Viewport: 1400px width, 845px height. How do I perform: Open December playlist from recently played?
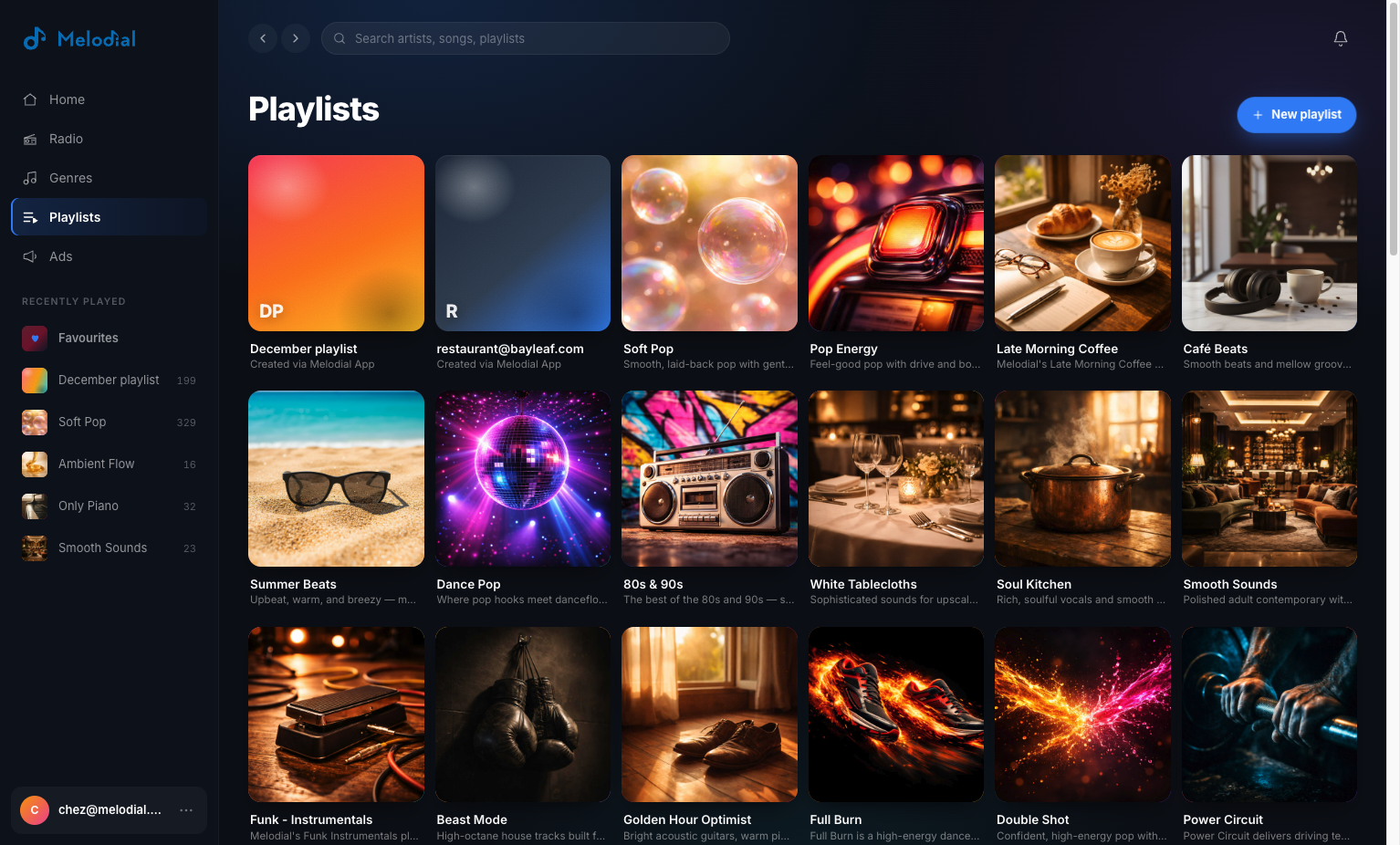[x=110, y=380]
